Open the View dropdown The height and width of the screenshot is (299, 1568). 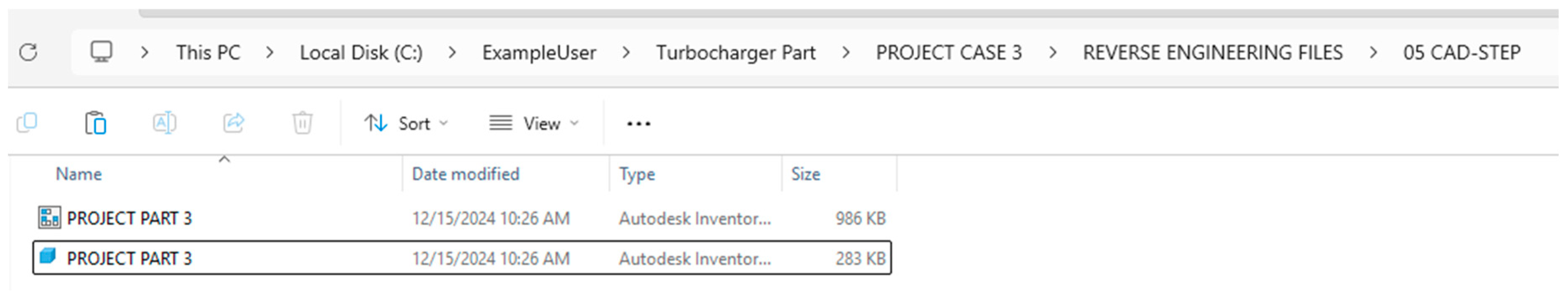534,124
